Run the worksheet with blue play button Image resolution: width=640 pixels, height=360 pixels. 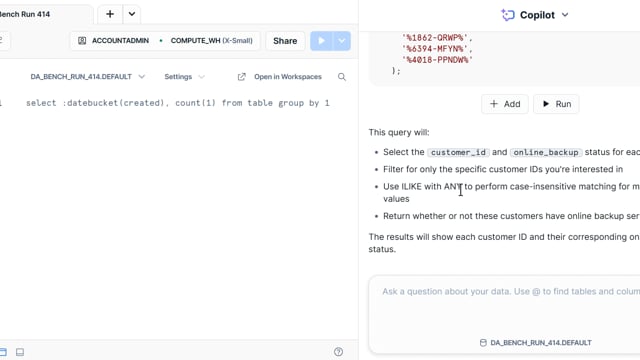click(x=321, y=41)
